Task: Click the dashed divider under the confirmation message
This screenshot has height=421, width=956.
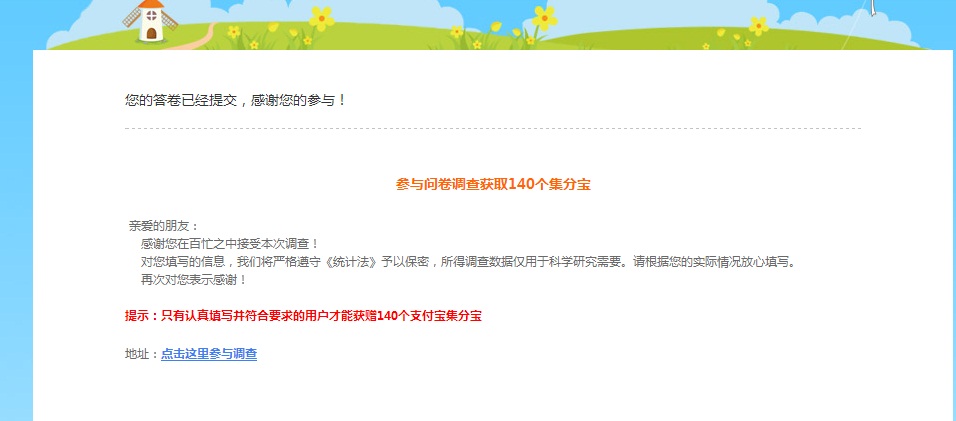Action: coord(493,129)
